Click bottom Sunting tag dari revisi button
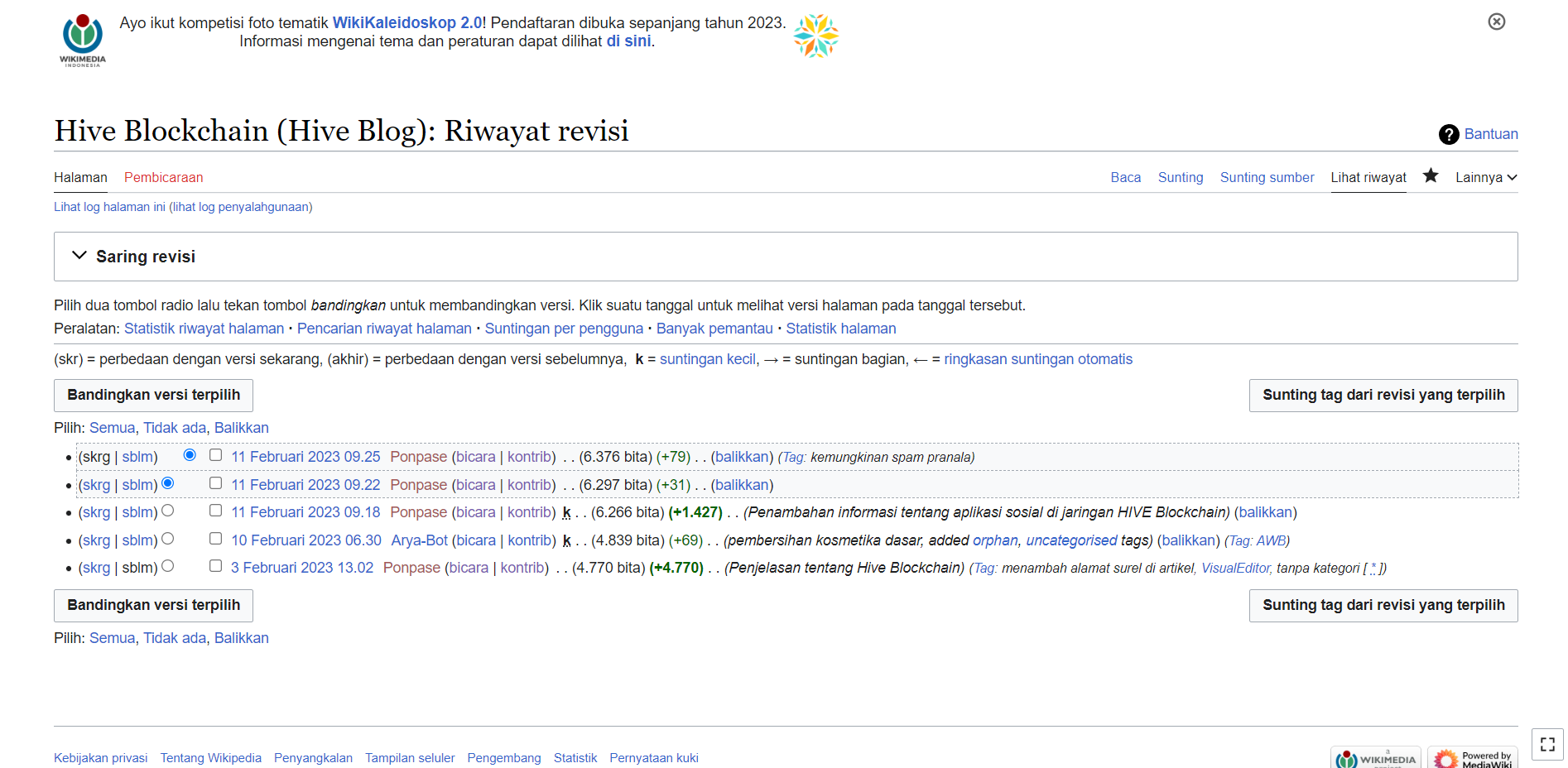 click(x=1383, y=606)
